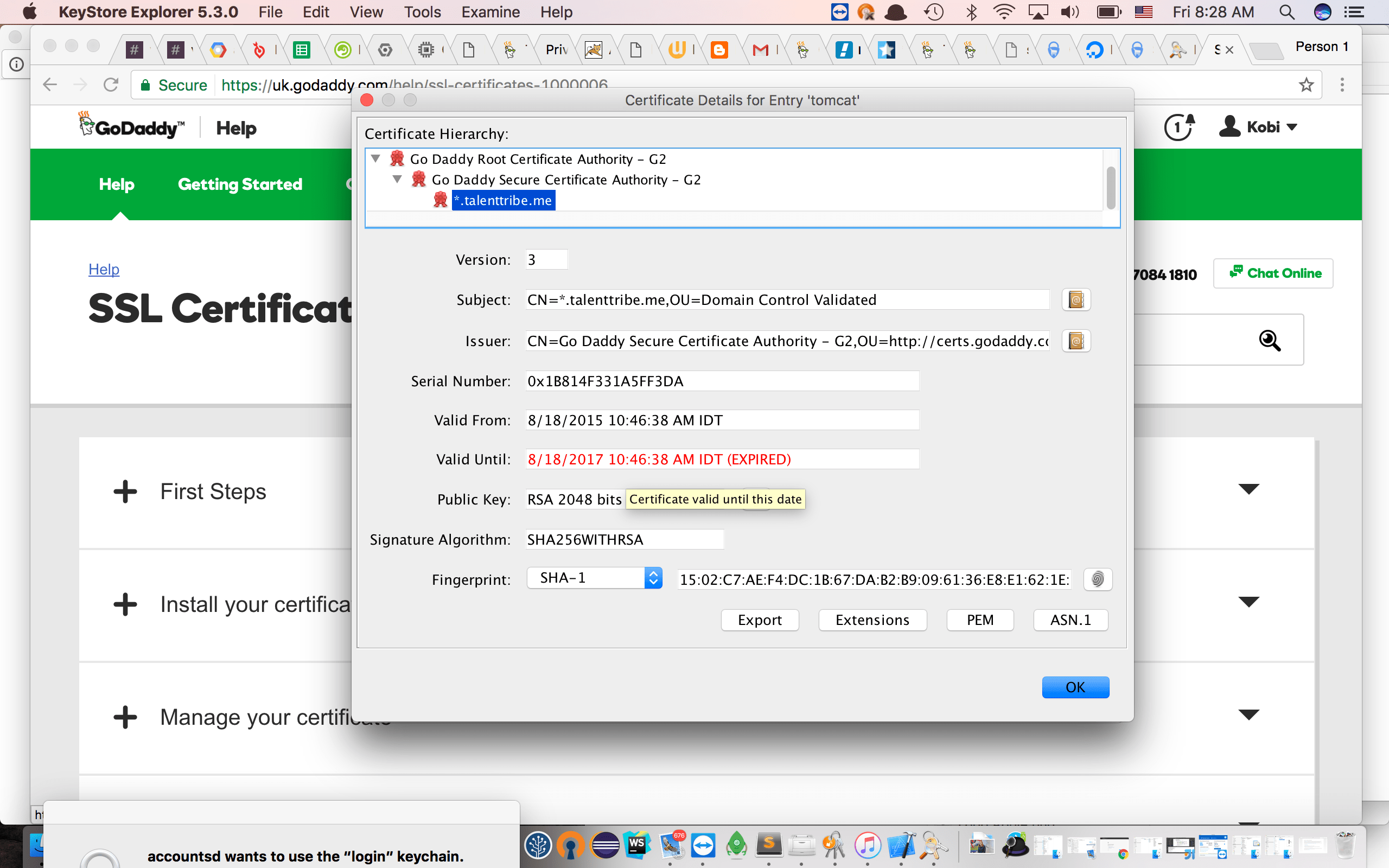The width and height of the screenshot is (1389, 868).
Task: Open the Examine menu
Action: pos(490,12)
